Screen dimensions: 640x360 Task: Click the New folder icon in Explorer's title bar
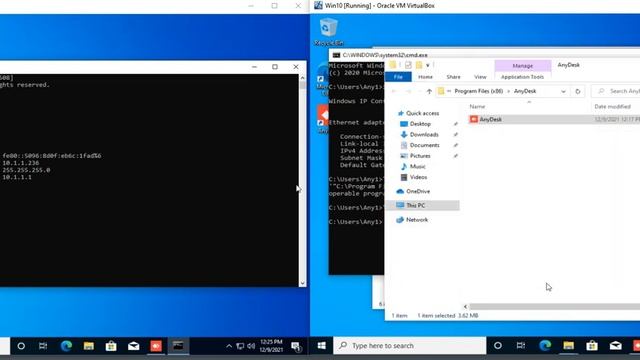tap(419, 65)
